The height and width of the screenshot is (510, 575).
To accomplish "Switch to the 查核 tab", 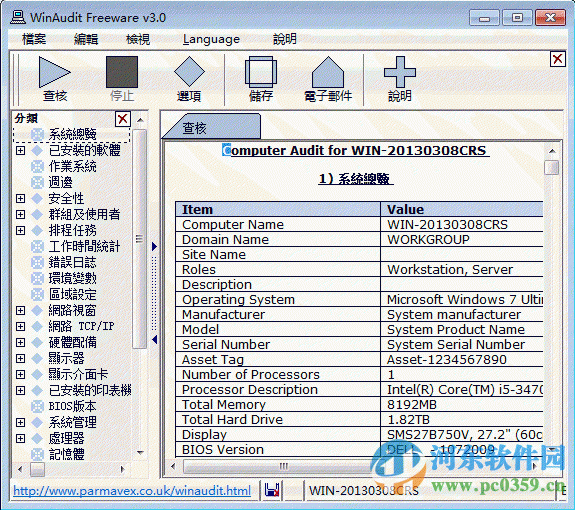I will [212, 127].
